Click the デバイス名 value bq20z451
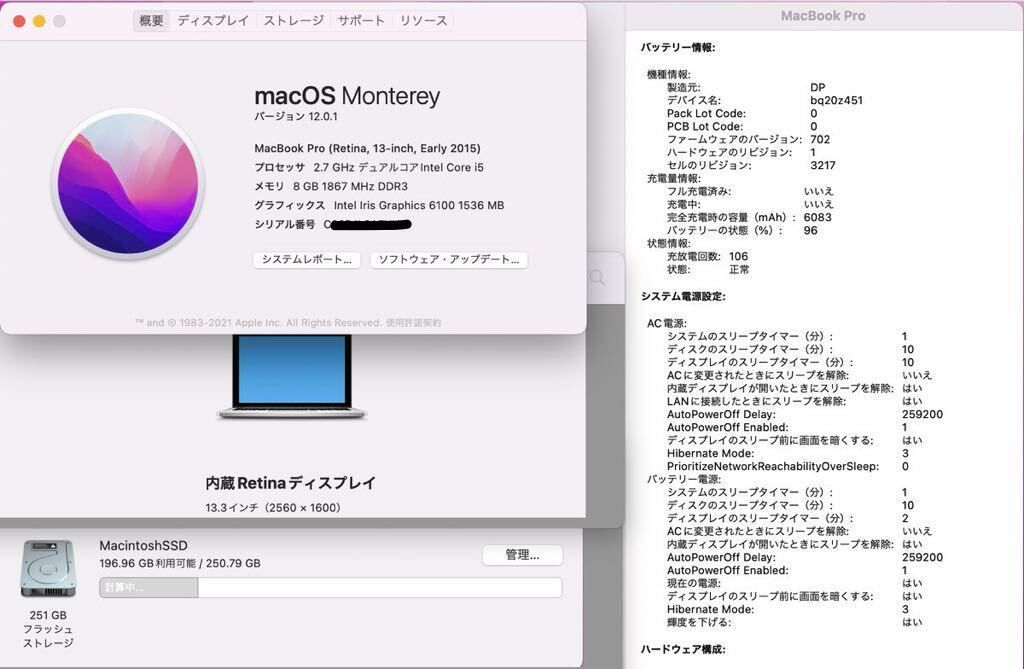 836,101
